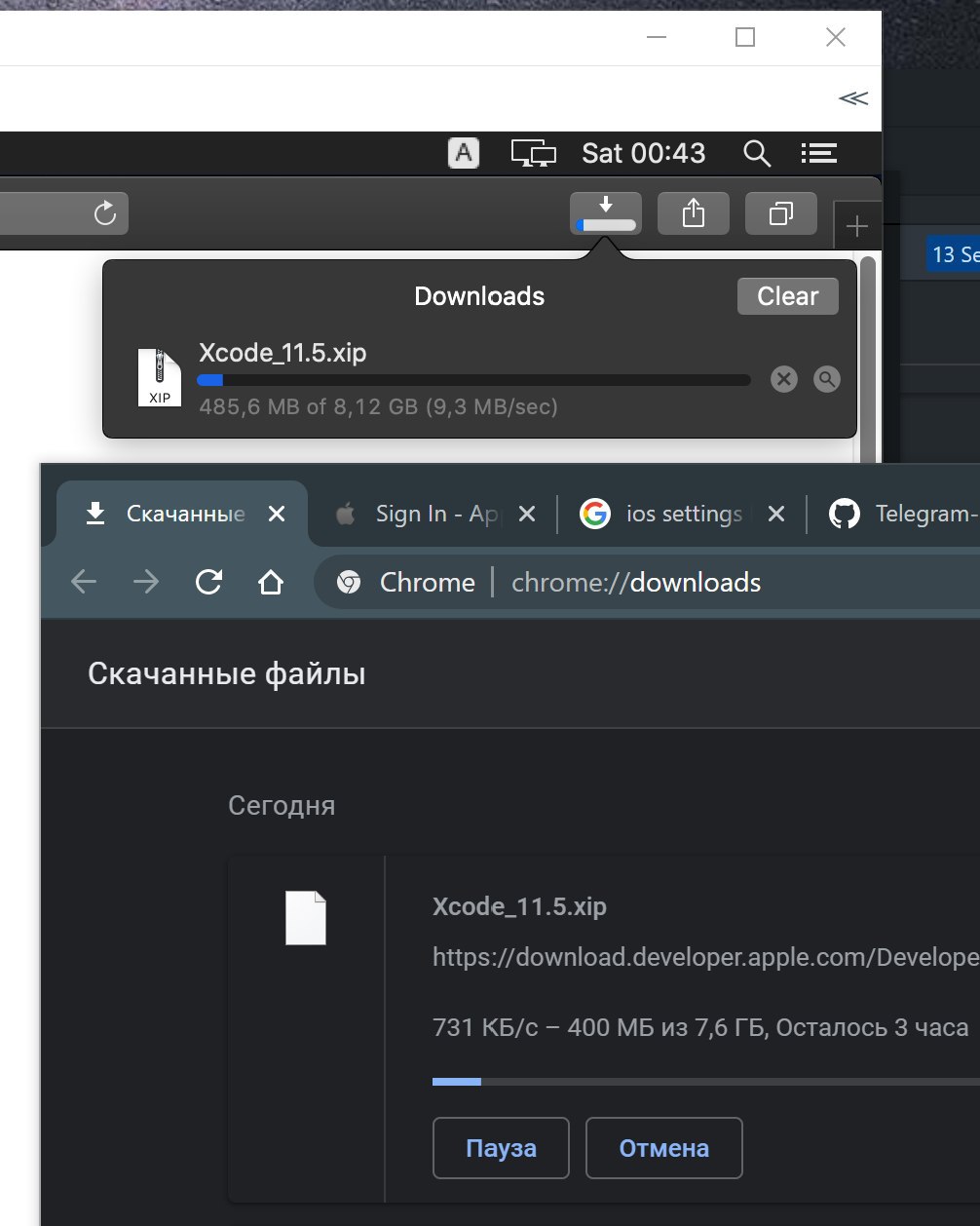The width and height of the screenshot is (980, 1226).
Task: Cancel the Xcode_11.5.xip download in Safari
Action: tap(784, 379)
